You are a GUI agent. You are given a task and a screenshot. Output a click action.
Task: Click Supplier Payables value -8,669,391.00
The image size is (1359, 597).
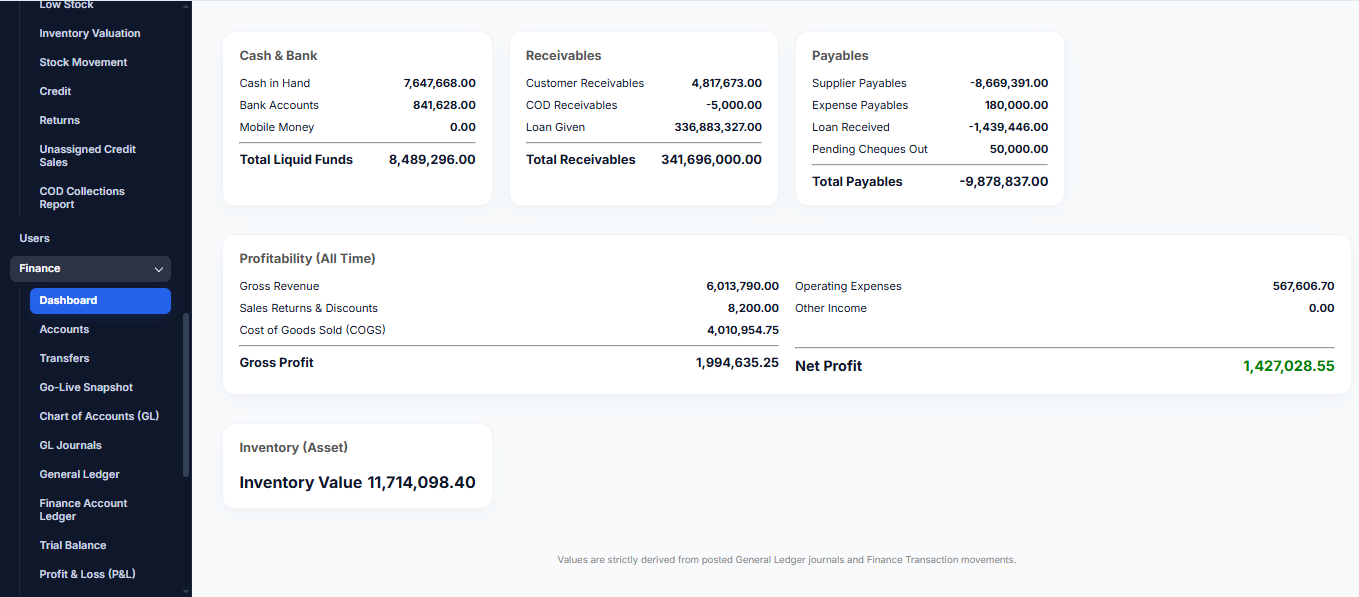click(1009, 83)
